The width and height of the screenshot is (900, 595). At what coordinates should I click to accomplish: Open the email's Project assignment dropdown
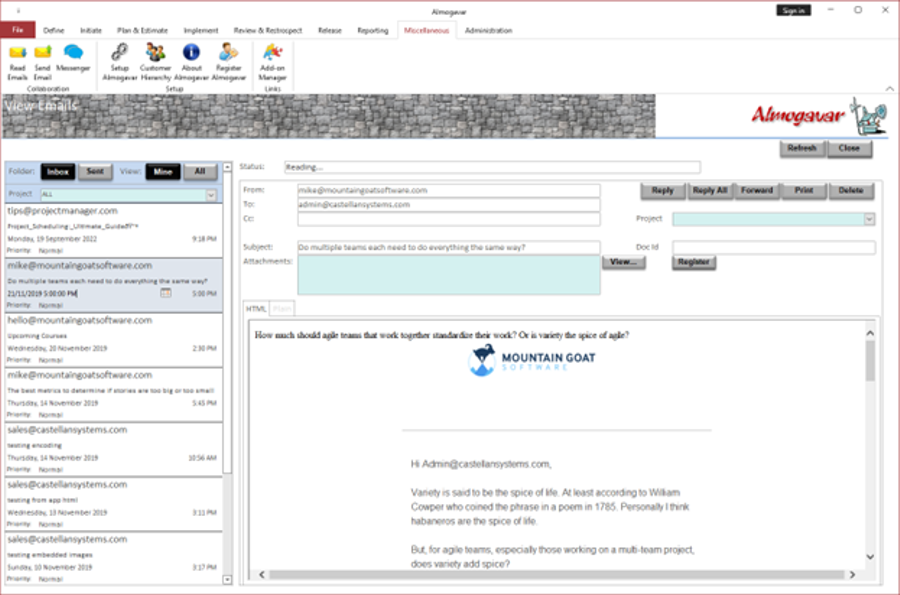pyautogui.click(x=869, y=219)
